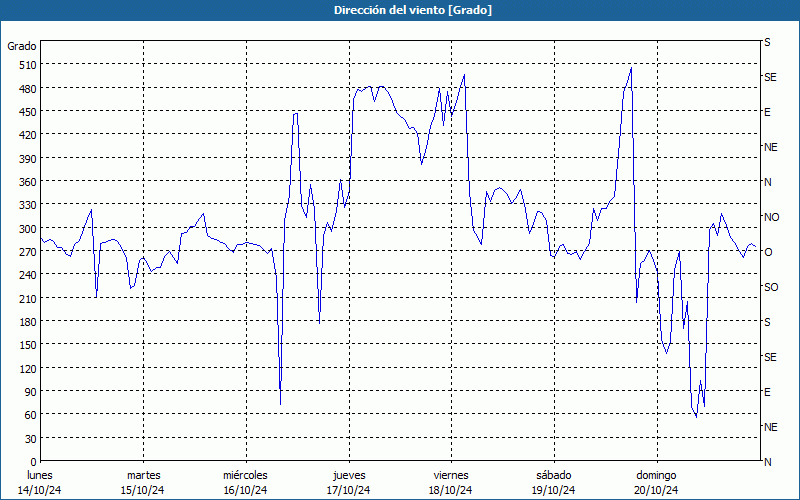Click the "SE" compass label aligned with 120

coord(770,357)
